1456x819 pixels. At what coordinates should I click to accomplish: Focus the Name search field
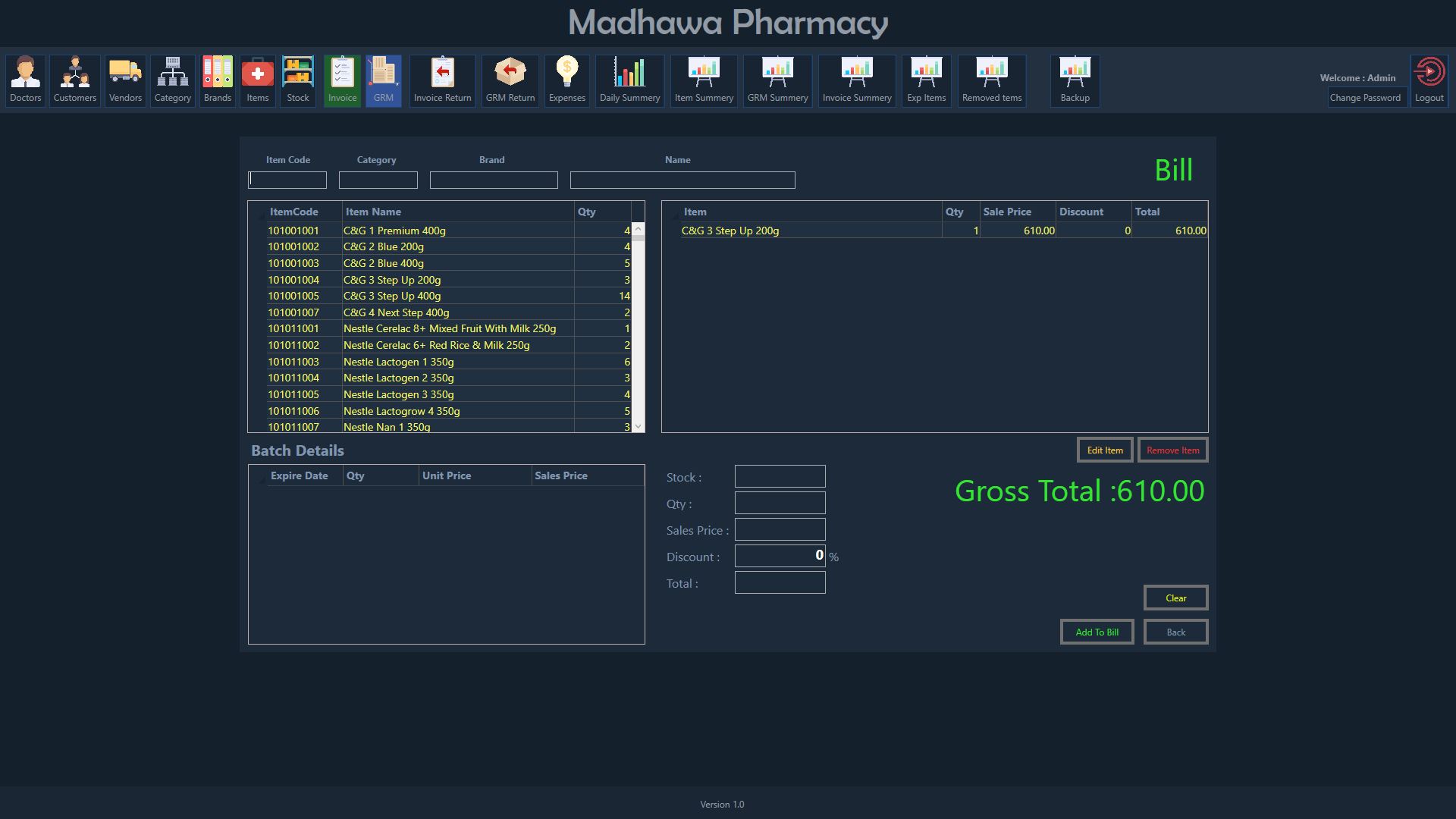[x=682, y=180]
